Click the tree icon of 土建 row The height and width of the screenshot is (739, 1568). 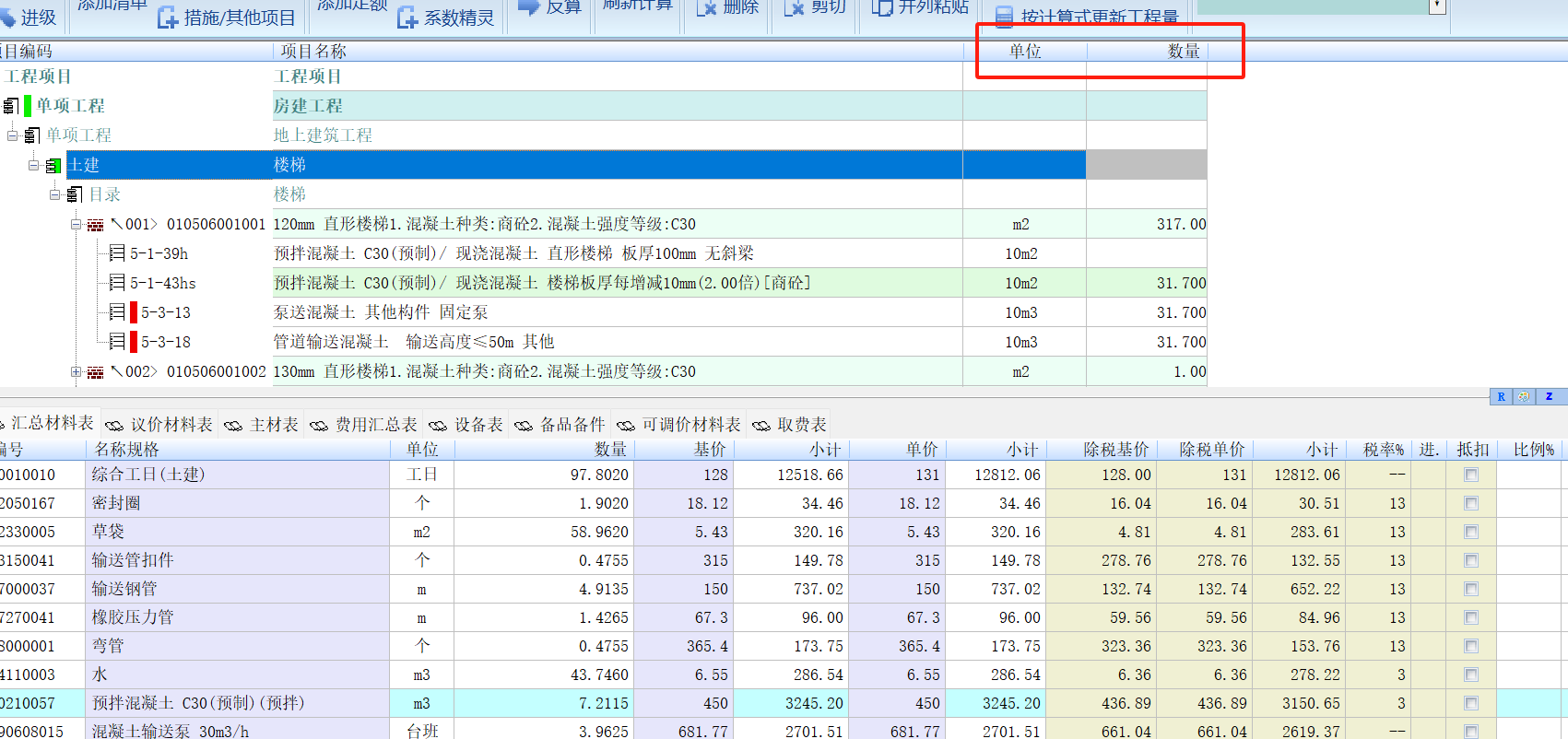(x=53, y=166)
